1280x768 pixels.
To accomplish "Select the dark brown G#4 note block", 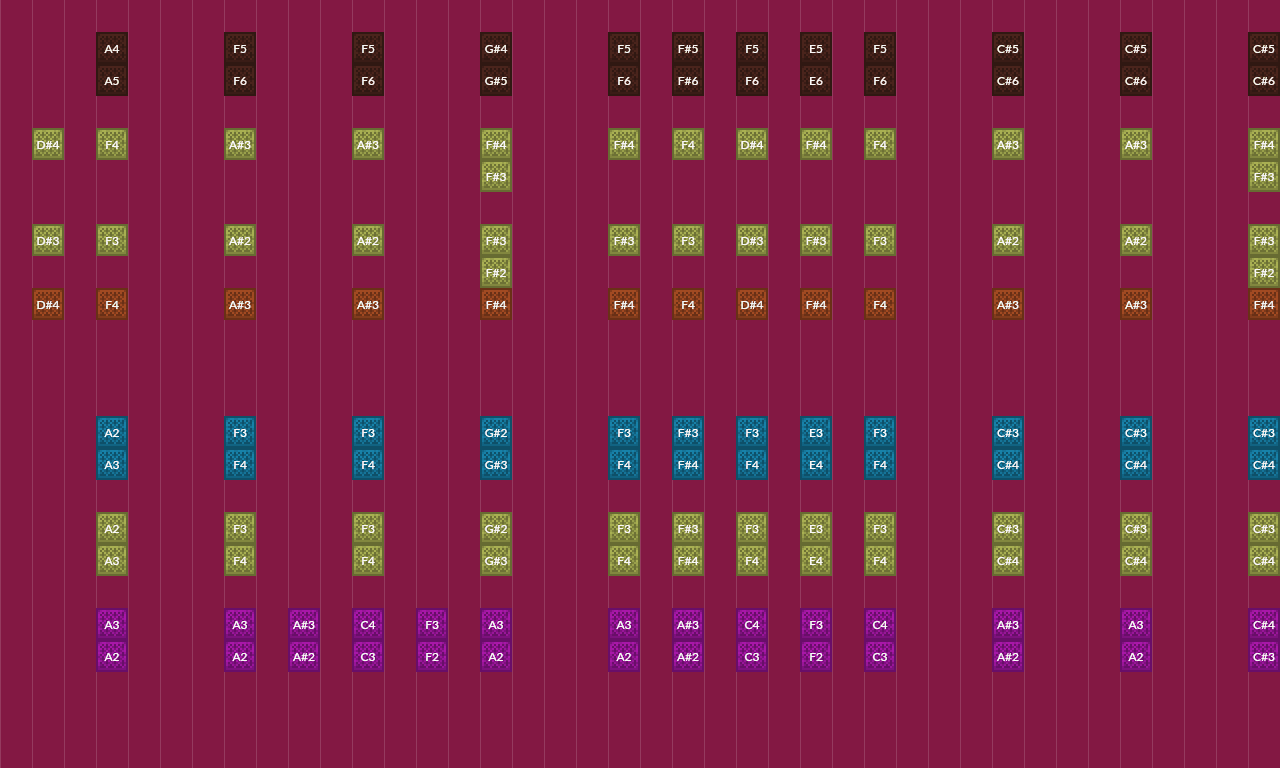I will point(496,49).
